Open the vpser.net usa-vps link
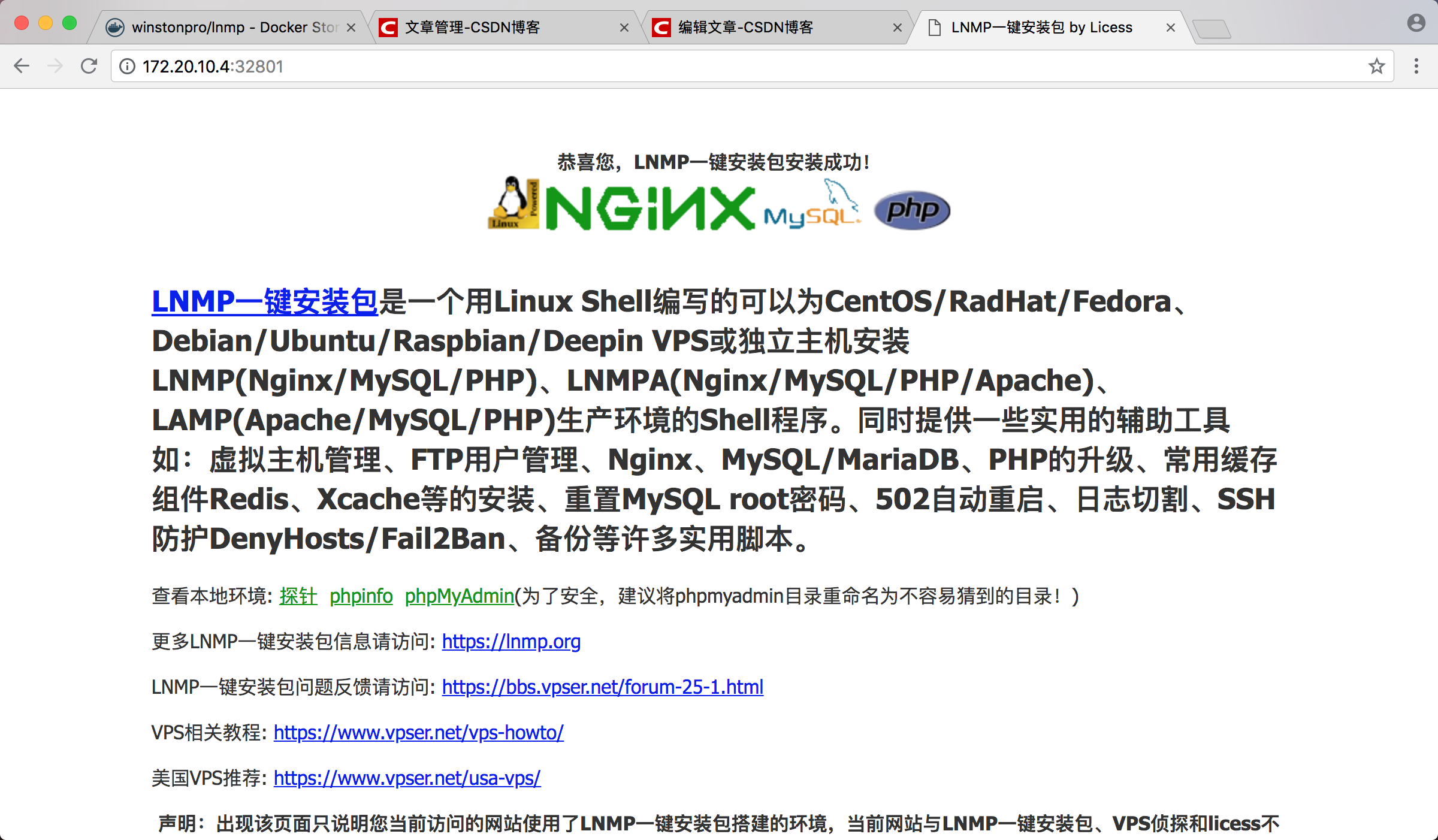 click(407, 778)
